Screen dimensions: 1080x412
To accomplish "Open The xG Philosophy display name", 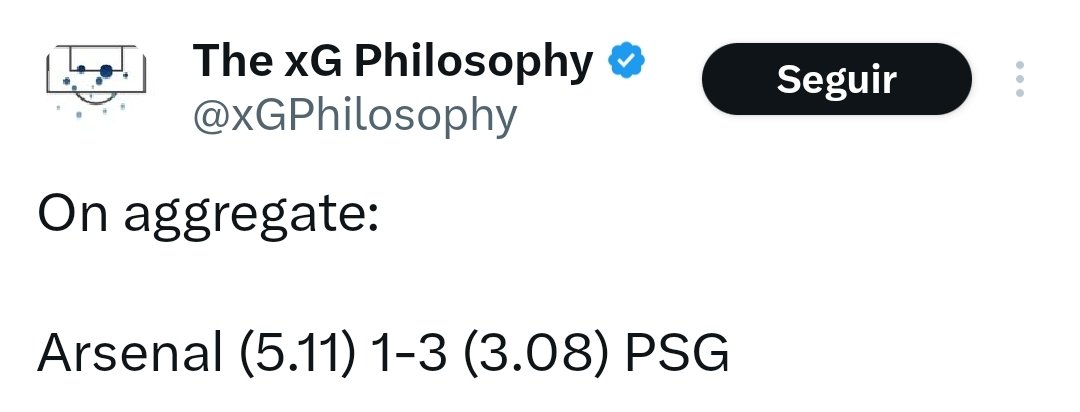I will point(393,62).
